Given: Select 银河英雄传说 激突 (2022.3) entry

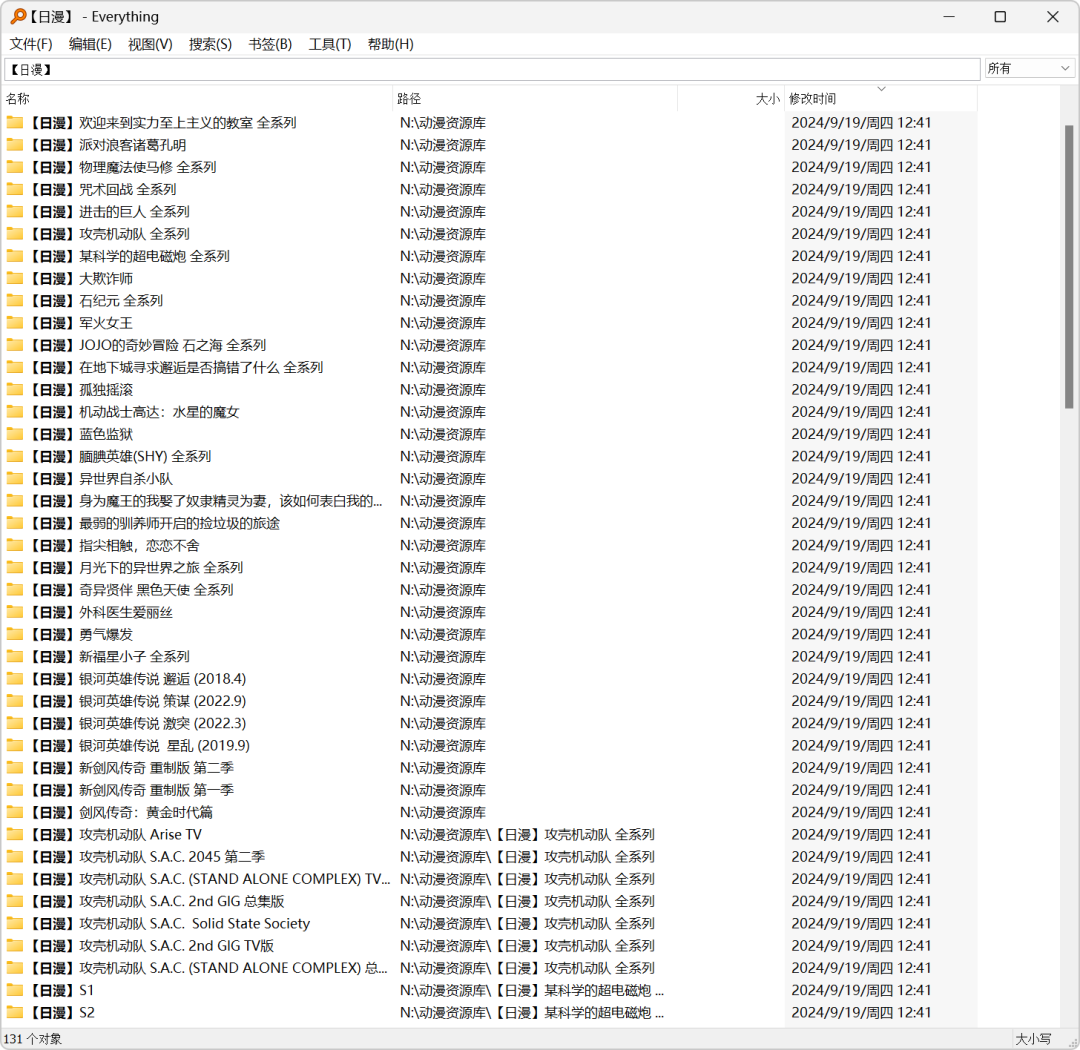Looking at the screenshot, I should tap(137, 723).
